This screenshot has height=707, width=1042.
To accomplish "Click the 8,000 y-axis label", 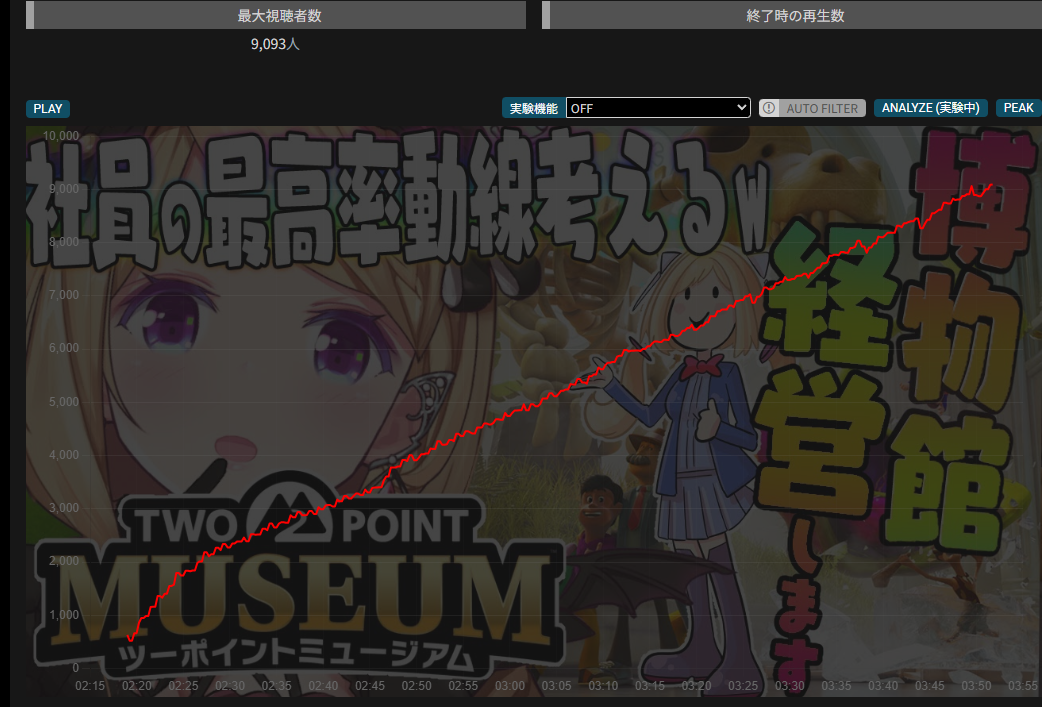I will point(64,242).
